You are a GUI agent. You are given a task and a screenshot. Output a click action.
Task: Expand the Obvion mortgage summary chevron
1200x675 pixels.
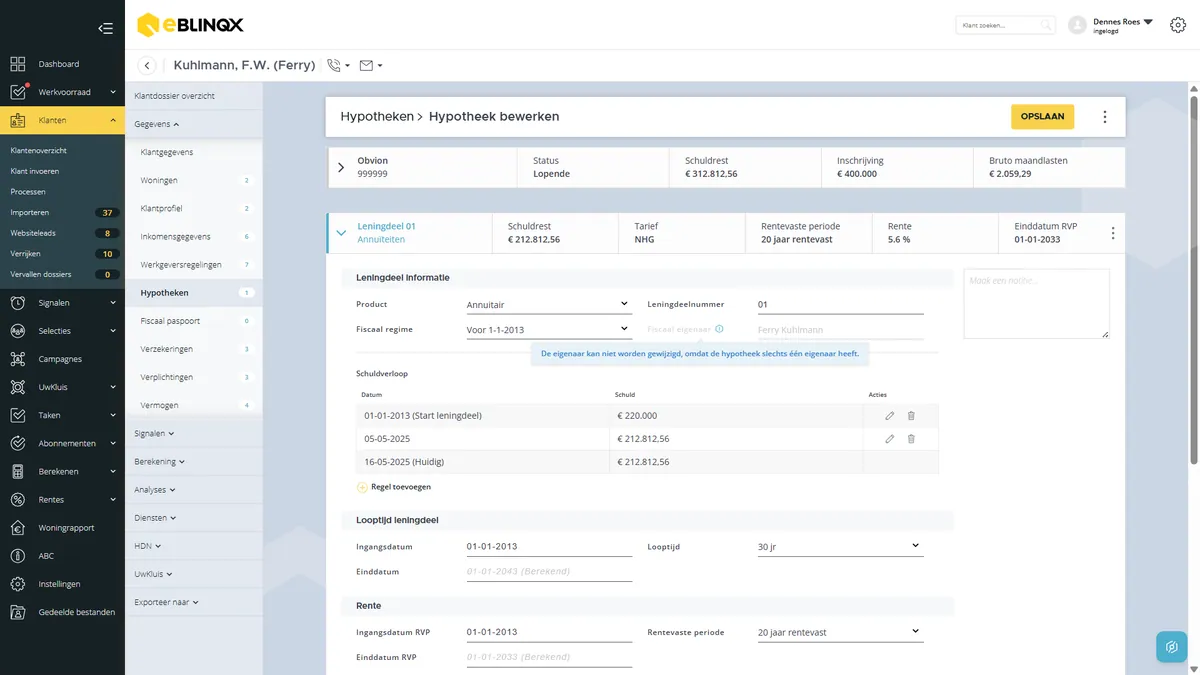pyautogui.click(x=341, y=167)
